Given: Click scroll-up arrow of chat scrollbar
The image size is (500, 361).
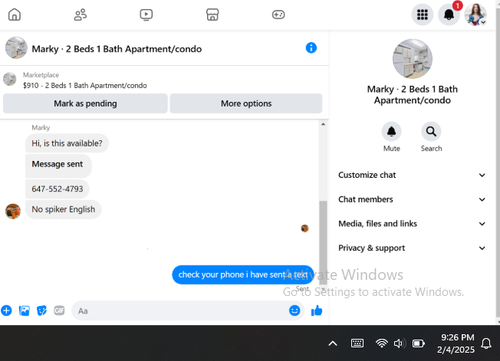Looking at the screenshot, I should (323, 124).
